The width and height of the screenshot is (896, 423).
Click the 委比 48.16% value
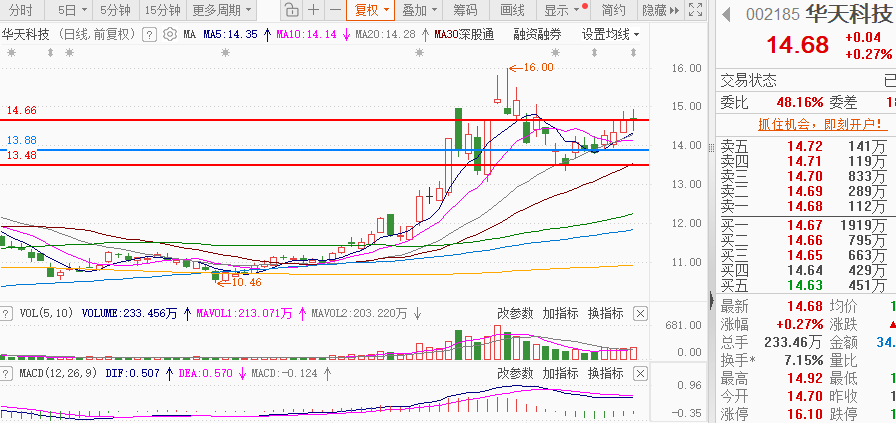coord(799,103)
